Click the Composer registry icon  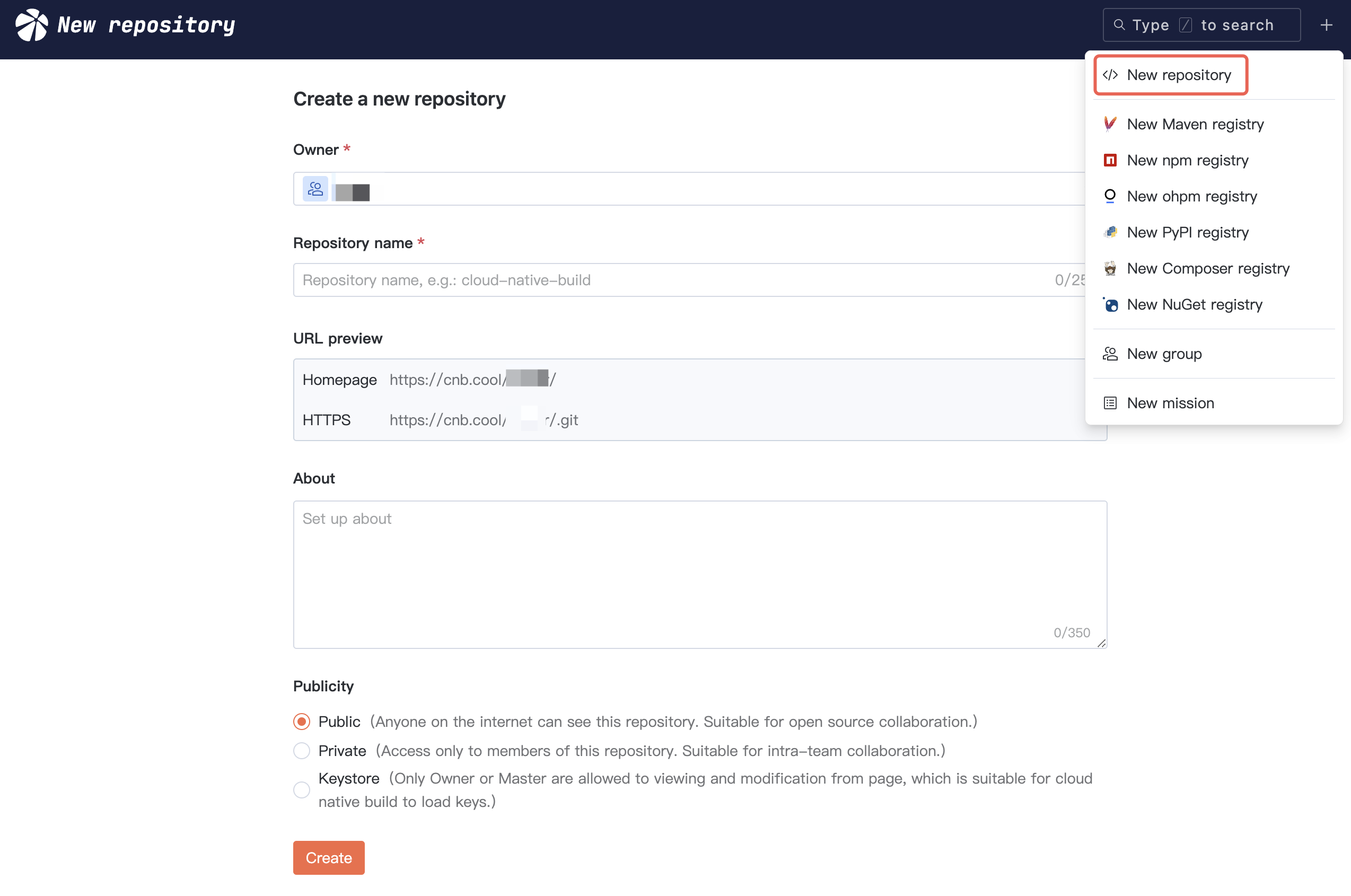click(x=1110, y=268)
